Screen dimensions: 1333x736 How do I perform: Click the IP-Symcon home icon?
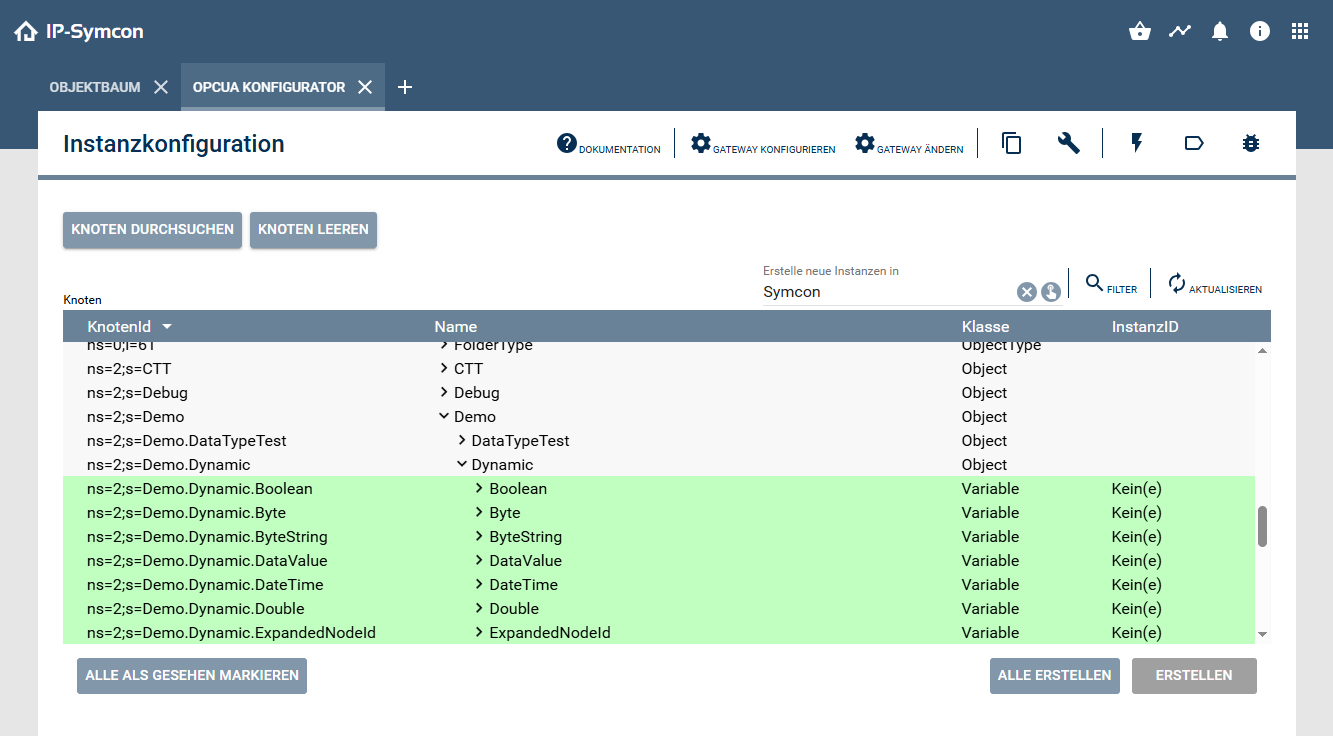click(25, 31)
